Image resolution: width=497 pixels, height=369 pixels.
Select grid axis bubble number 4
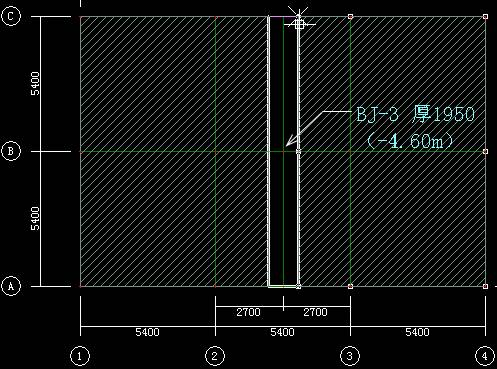tap(485, 356)
